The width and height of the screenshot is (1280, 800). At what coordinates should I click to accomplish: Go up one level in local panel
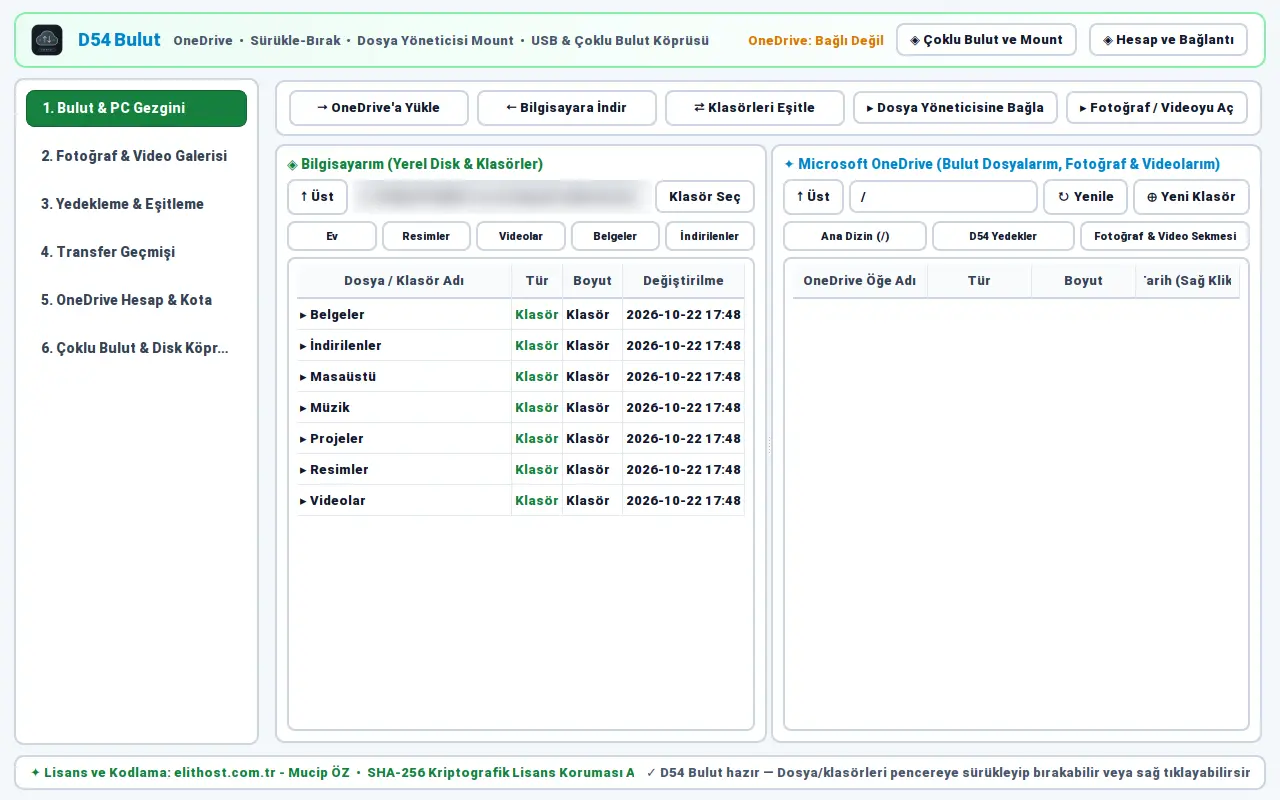tap(317, 197)
